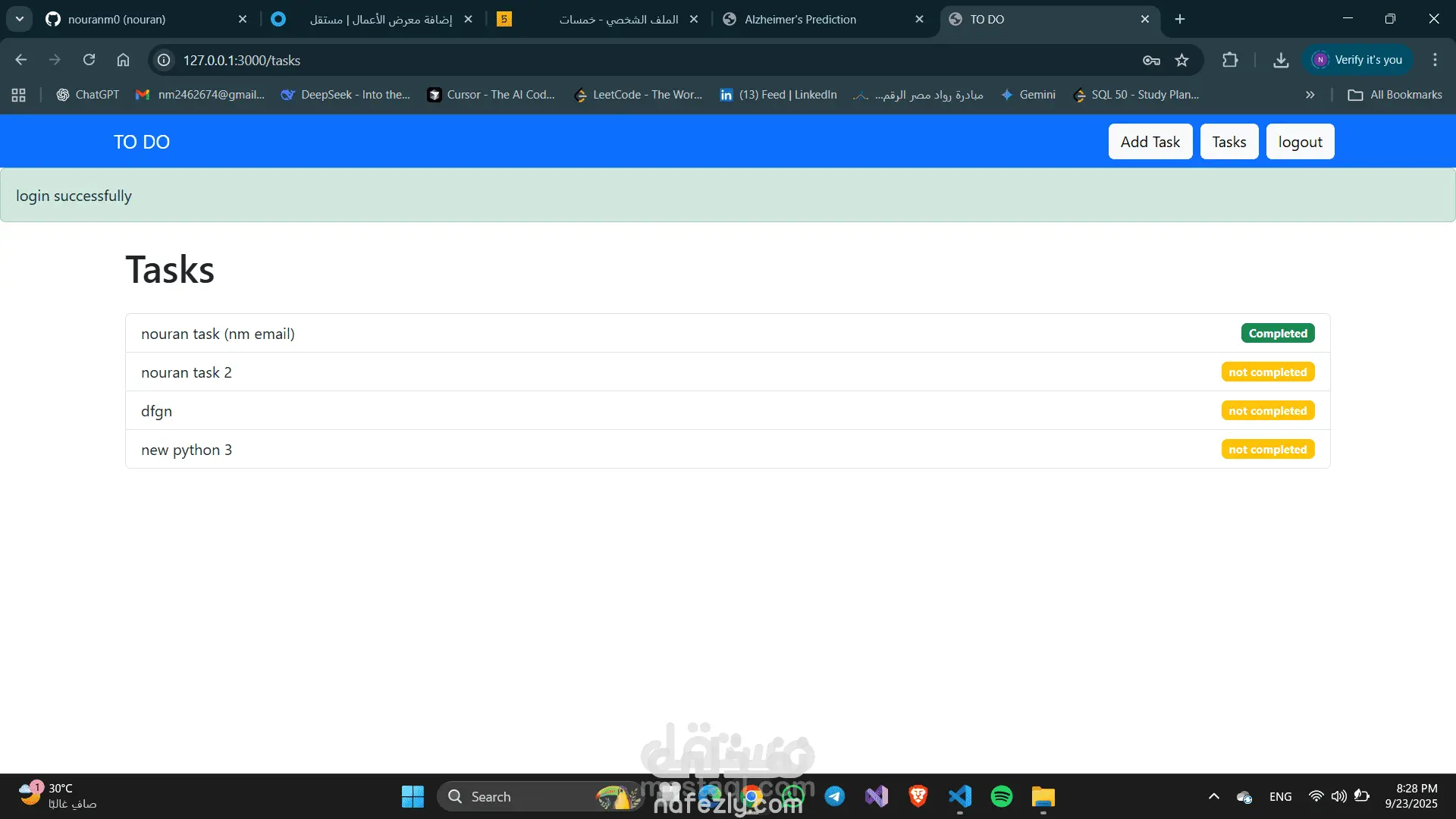Open the Tasks navigation button
The width and height of the screenshot is (1456, 819).
1228,142
